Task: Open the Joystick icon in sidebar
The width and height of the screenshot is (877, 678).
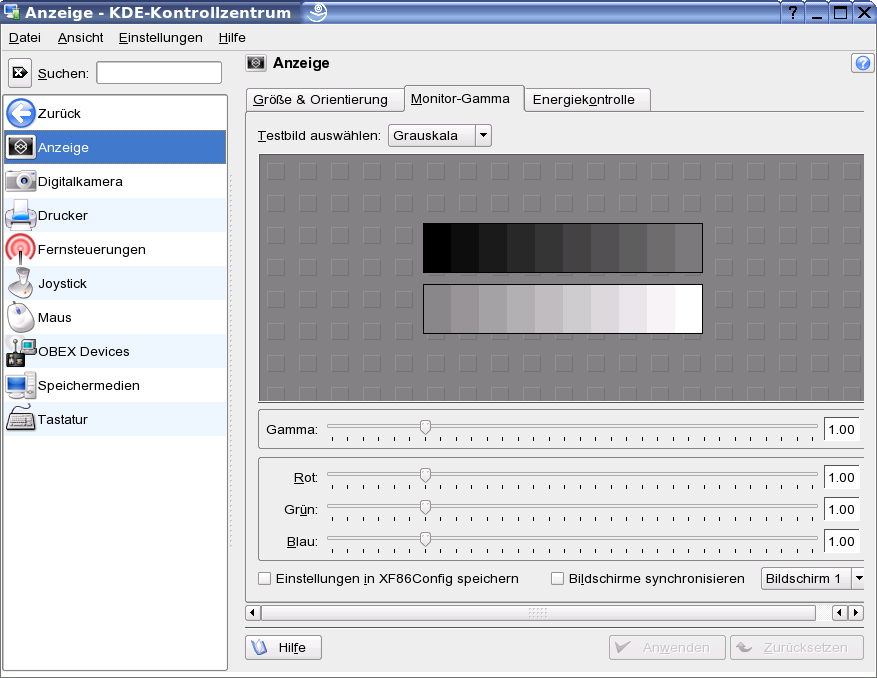Action: click(21, 283)
